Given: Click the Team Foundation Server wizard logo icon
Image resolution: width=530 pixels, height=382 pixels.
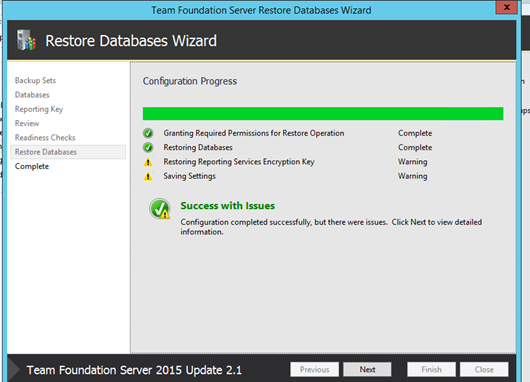Looking at the screenshot, I should click(26, 40).
